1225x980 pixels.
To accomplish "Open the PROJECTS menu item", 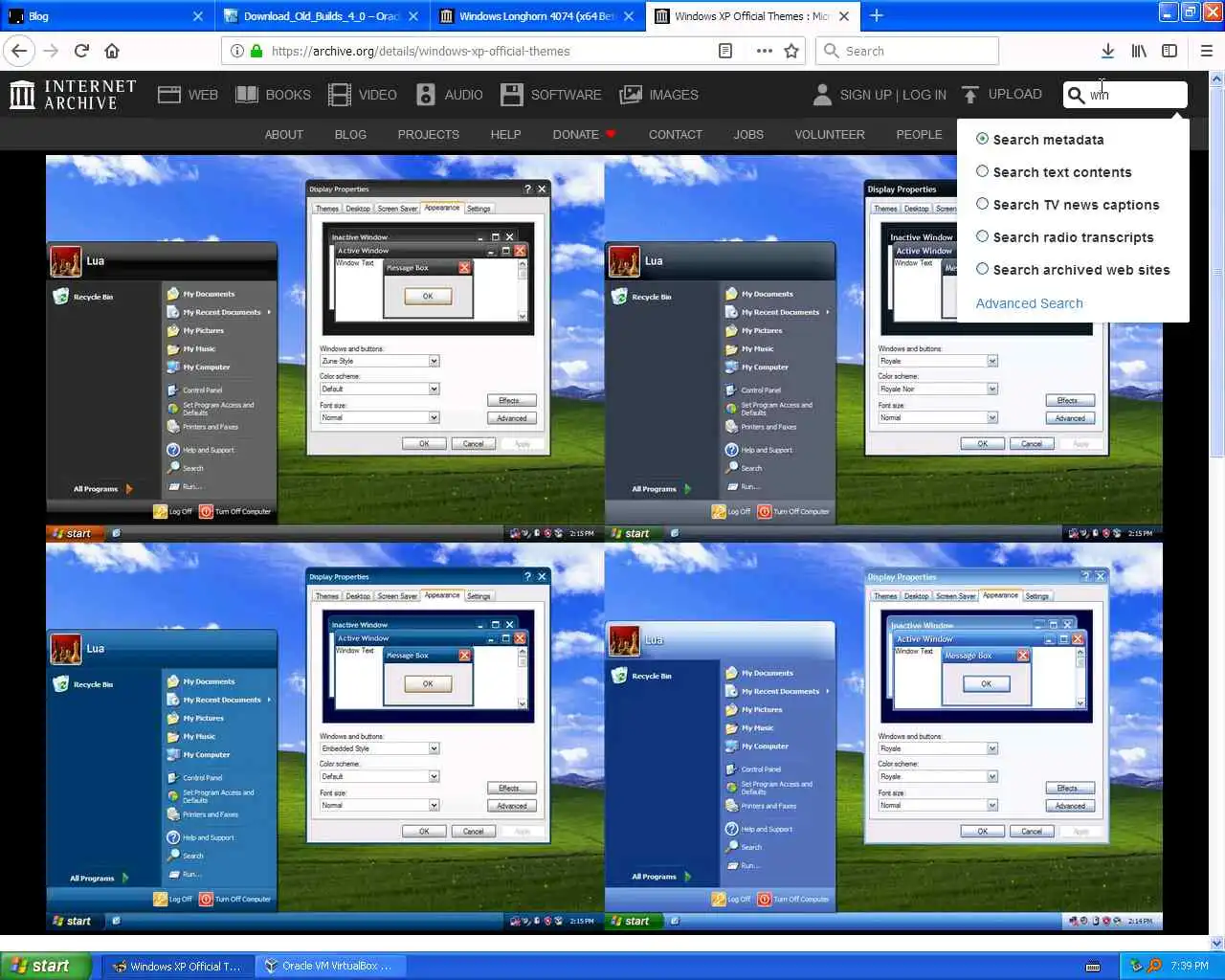I will 428,134.
